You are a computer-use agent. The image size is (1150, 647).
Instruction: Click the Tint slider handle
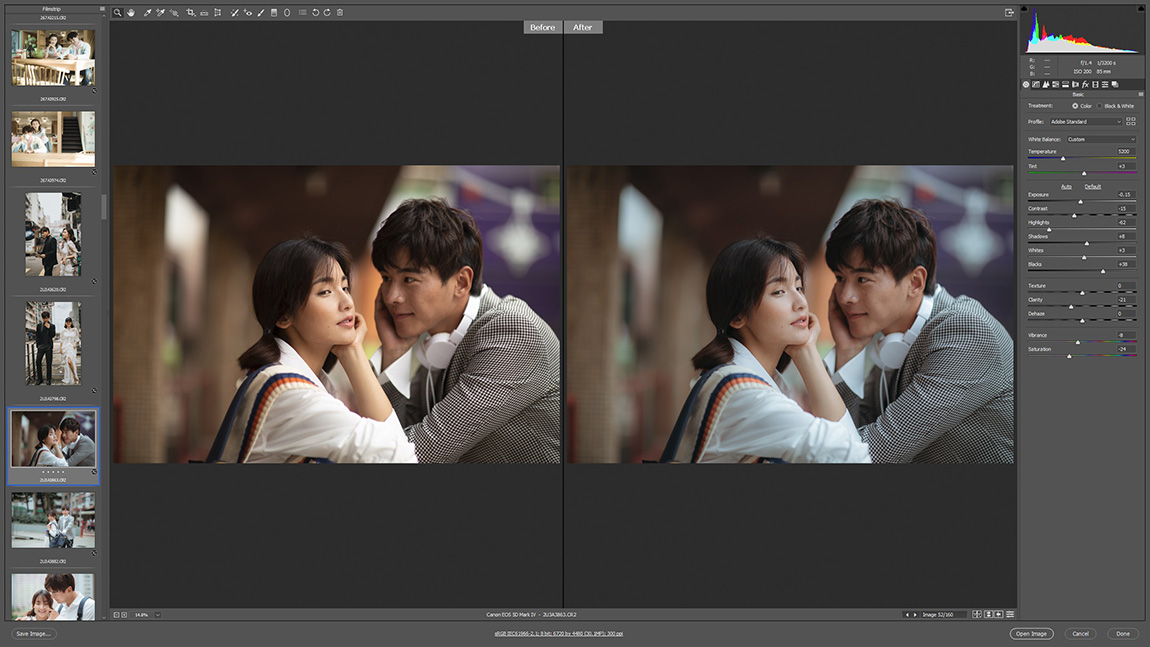pyautogui.click(x=1084, y=173)
